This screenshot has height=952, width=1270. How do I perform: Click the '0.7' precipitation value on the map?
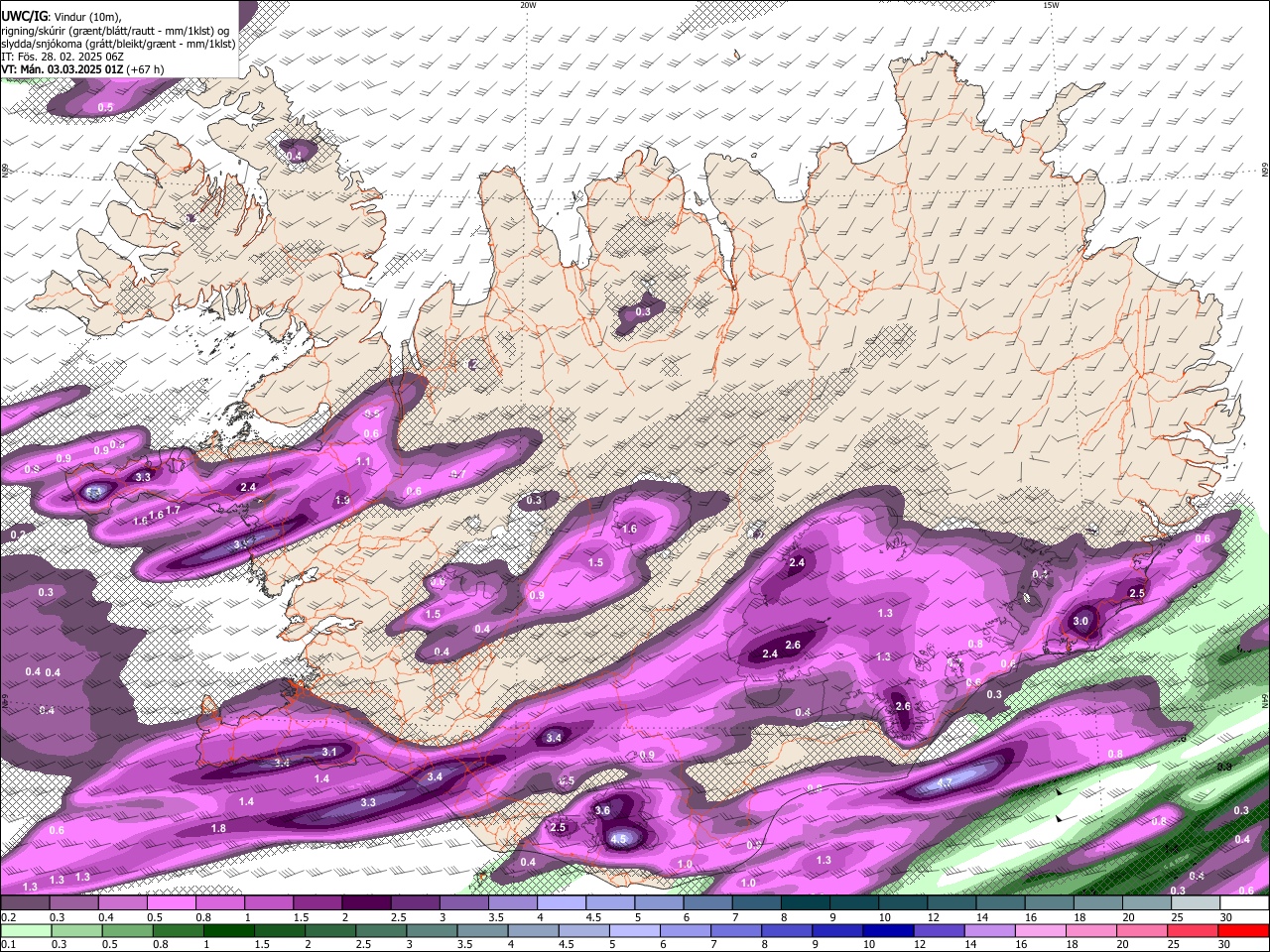458,474
